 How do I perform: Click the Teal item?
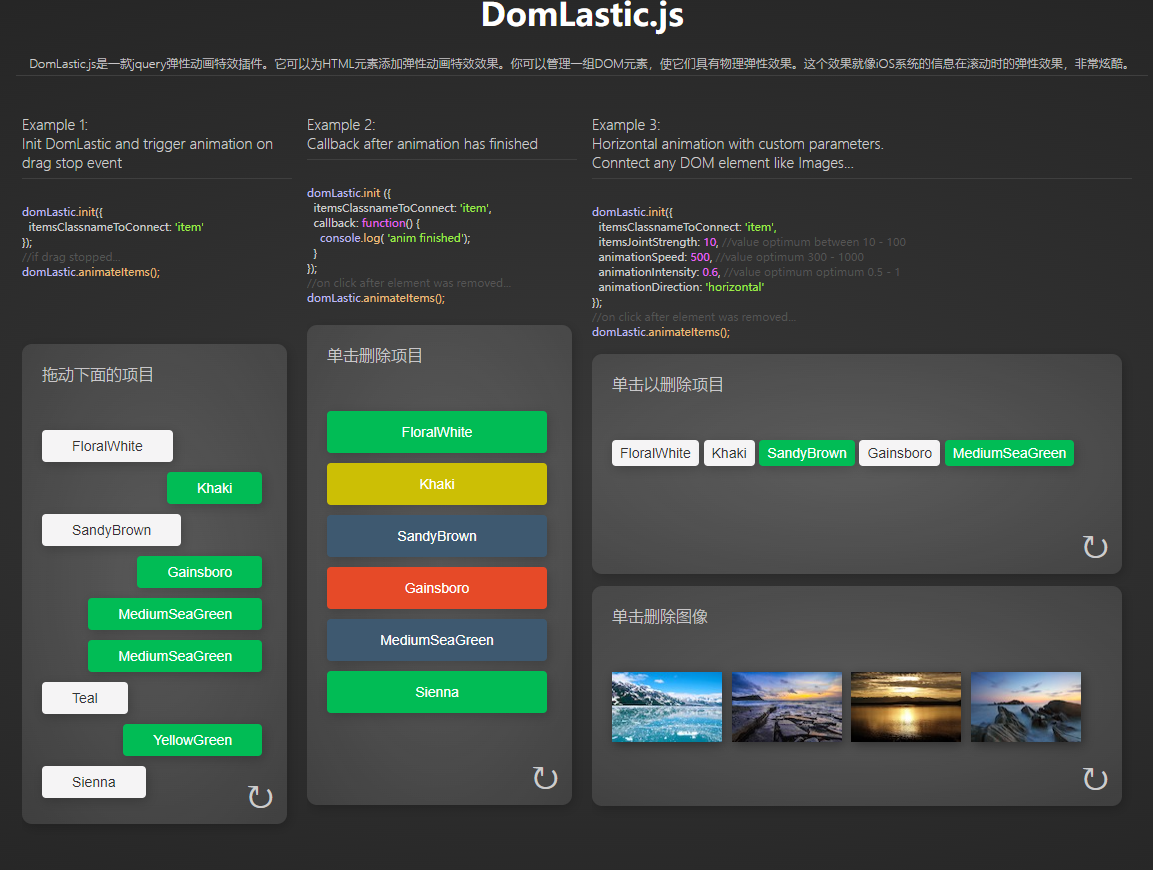(x=85, y=697)
